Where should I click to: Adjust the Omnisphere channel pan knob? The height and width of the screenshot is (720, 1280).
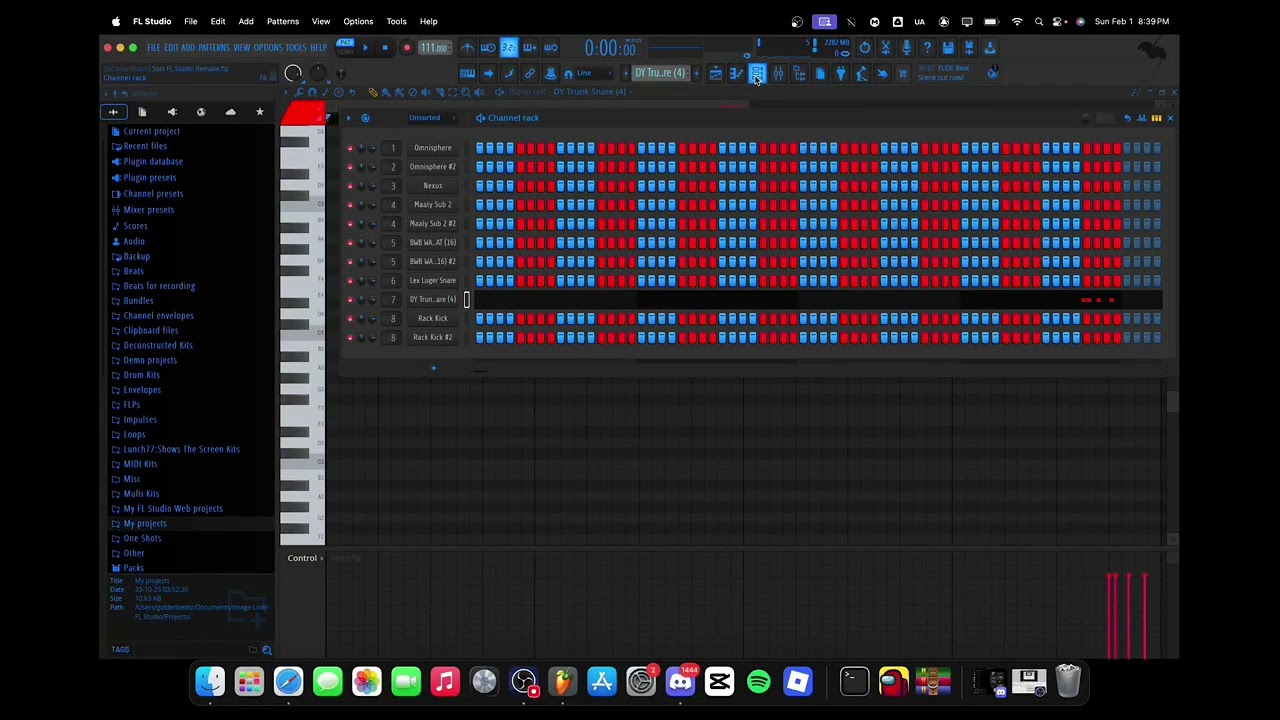[x=362, y=148]
